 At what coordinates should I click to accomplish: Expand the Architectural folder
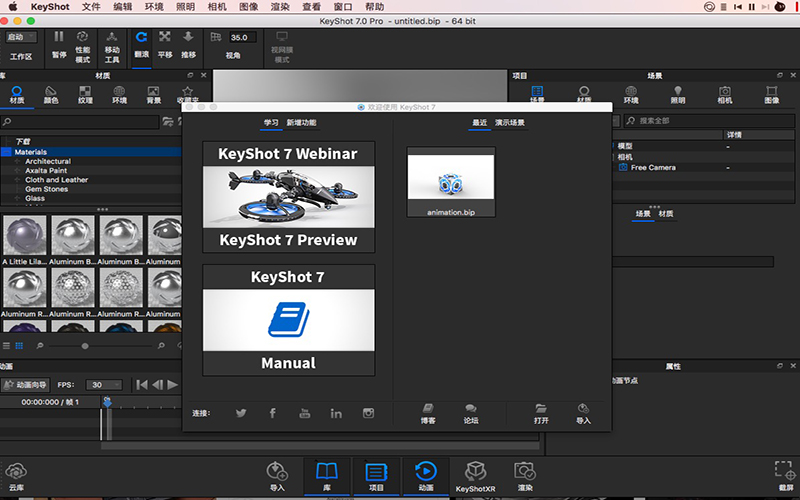point(17,161)
